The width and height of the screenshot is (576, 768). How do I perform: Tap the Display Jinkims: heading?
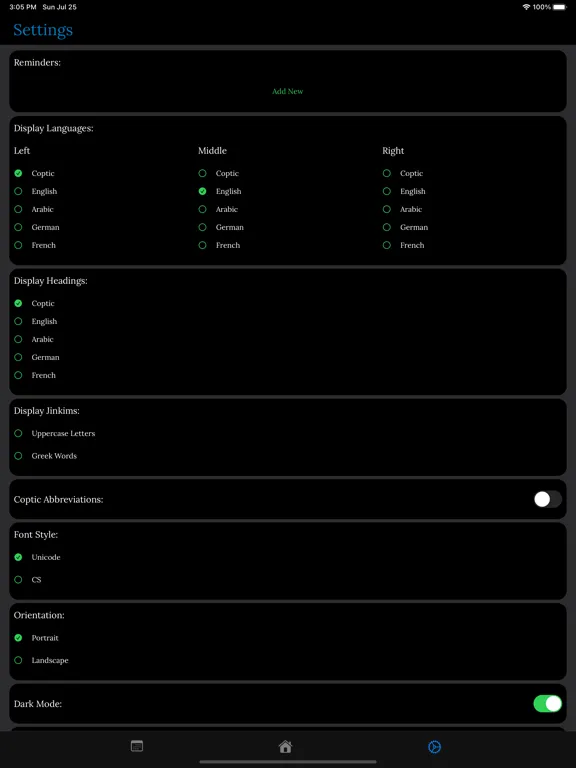point(47,411)
